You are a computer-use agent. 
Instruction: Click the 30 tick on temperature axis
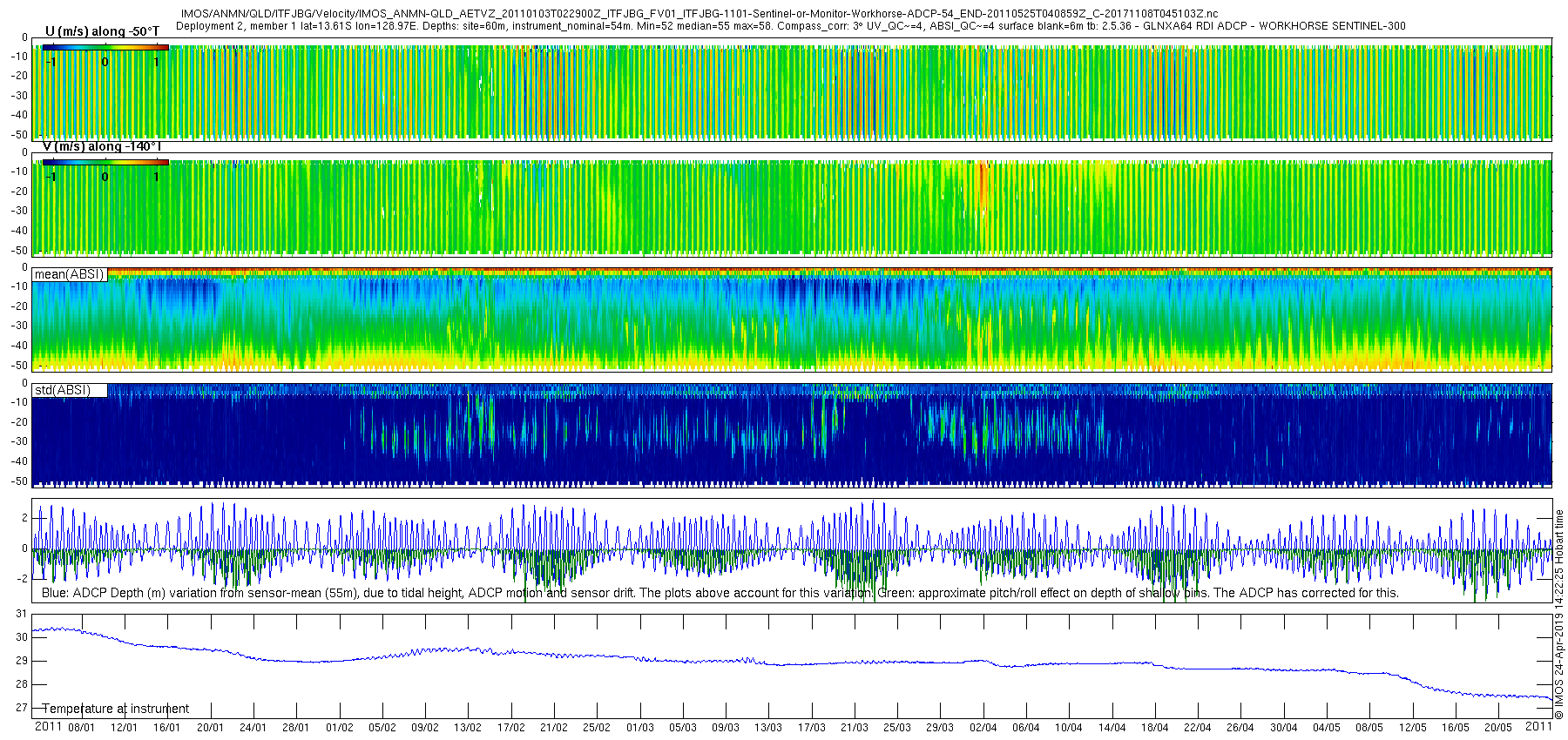22,637
